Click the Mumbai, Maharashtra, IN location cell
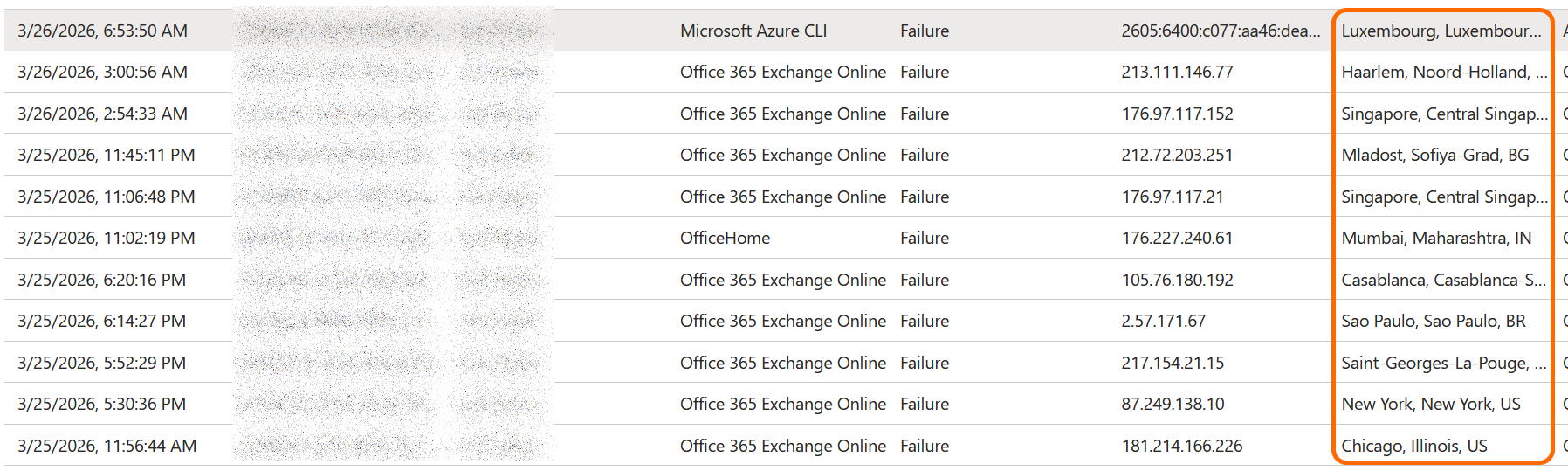Image resolution: width=1568 pixels, height=471 pixels. click(x=1435, y=238)
